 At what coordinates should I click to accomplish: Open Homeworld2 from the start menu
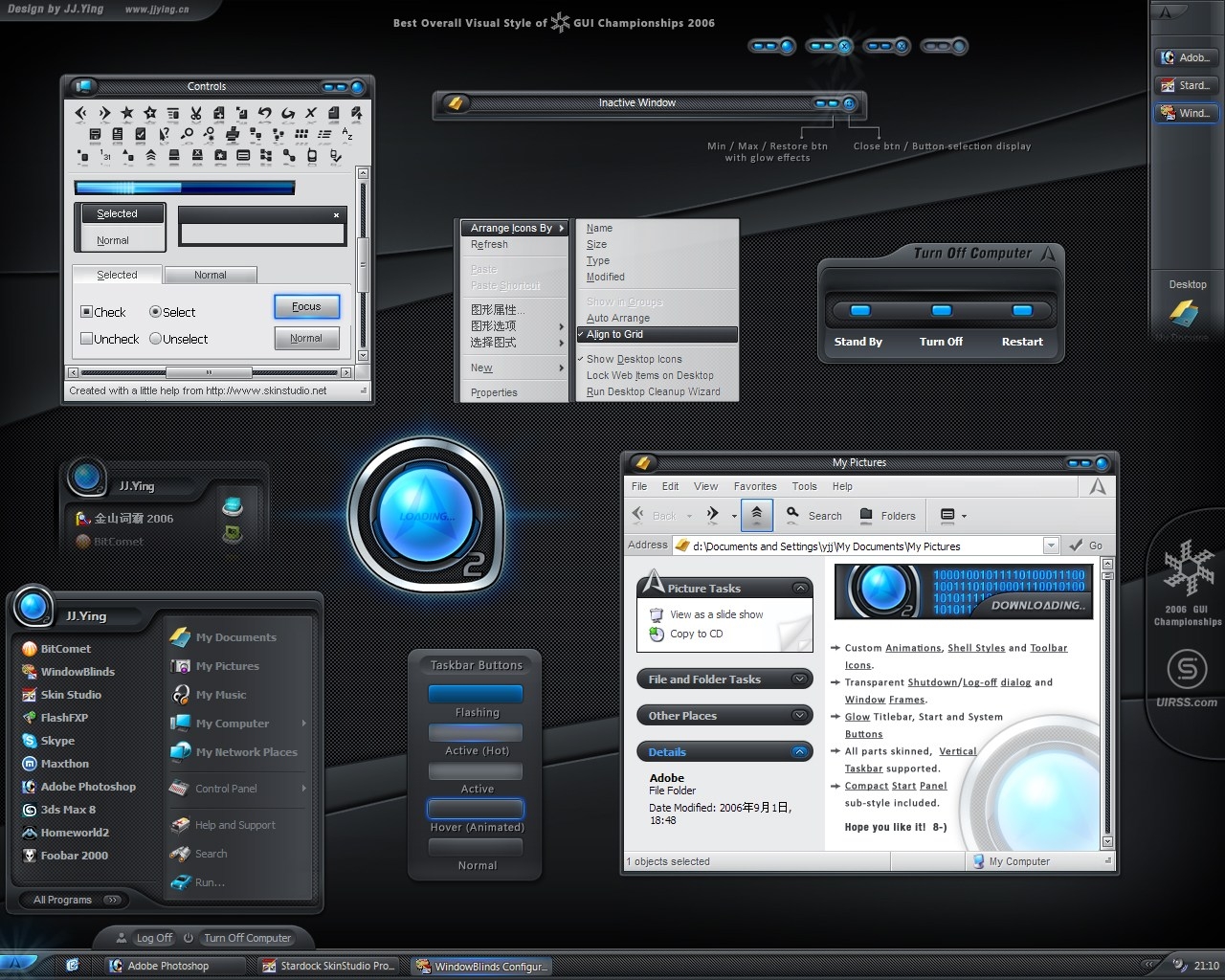point(65,833)
